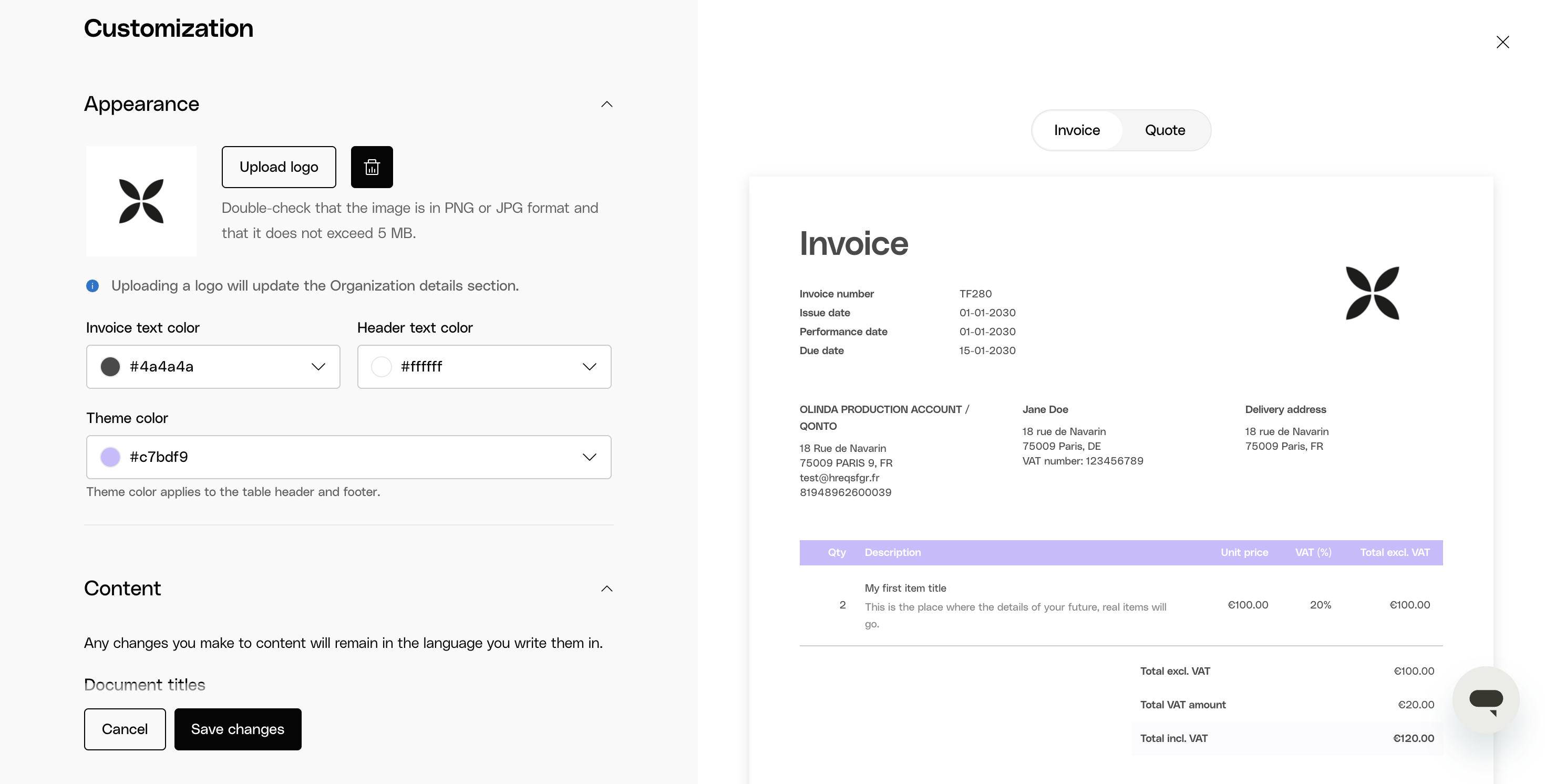Collapse the Content section
1545x784 pixels.
606,589
